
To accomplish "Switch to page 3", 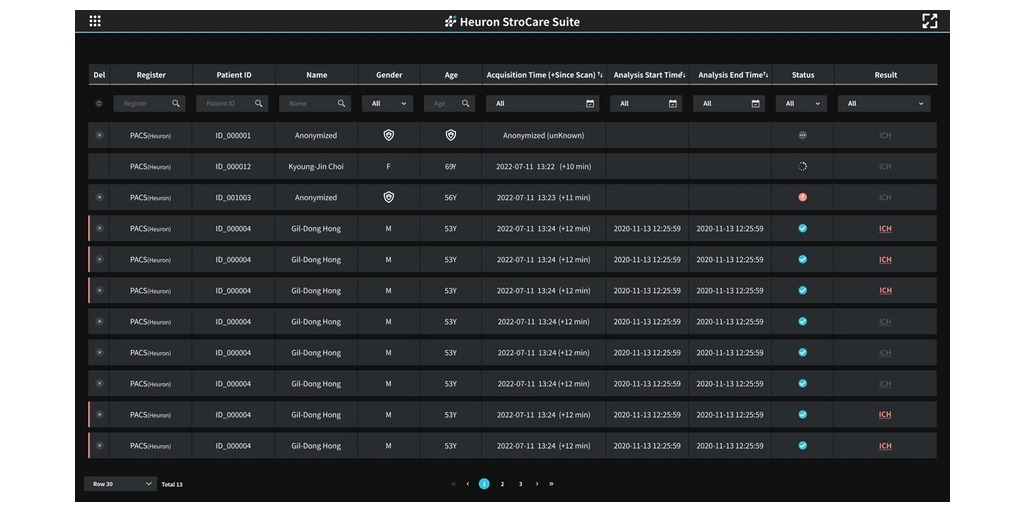I will 520,484.
